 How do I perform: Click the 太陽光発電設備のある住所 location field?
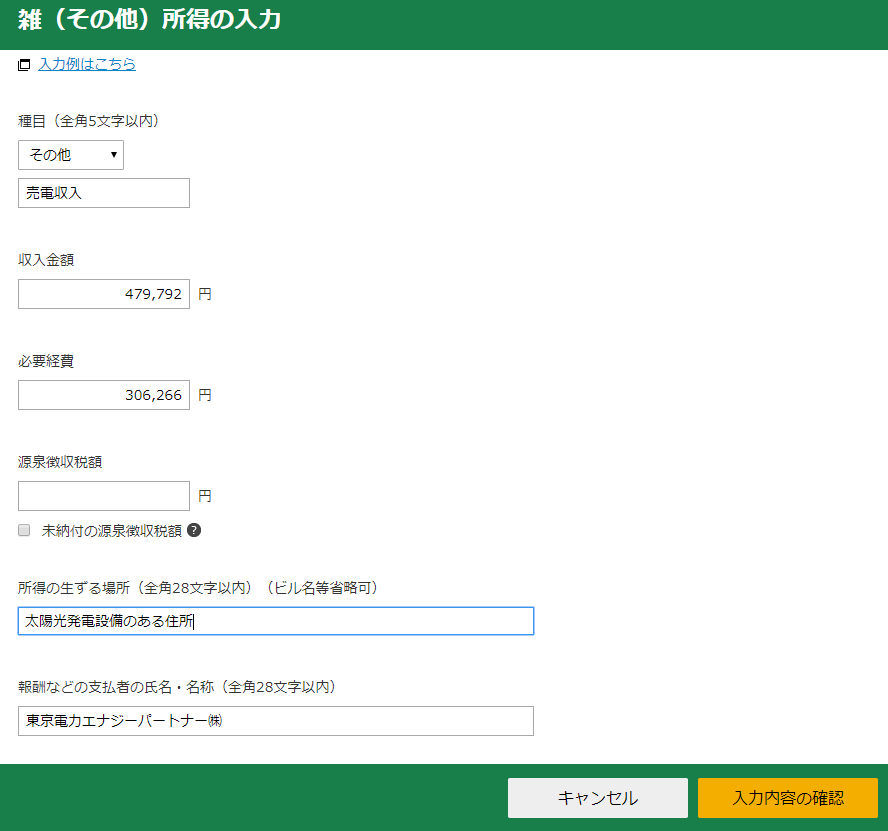point(276,621)
